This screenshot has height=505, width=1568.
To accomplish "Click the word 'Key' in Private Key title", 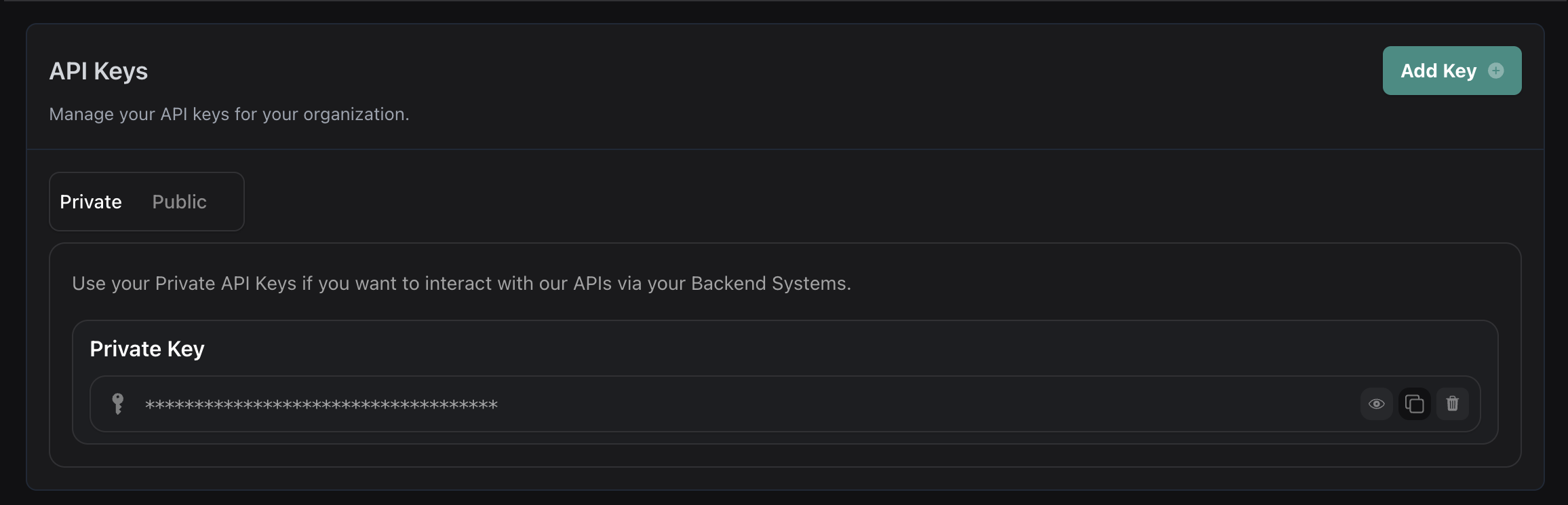I will coord(186,349).
